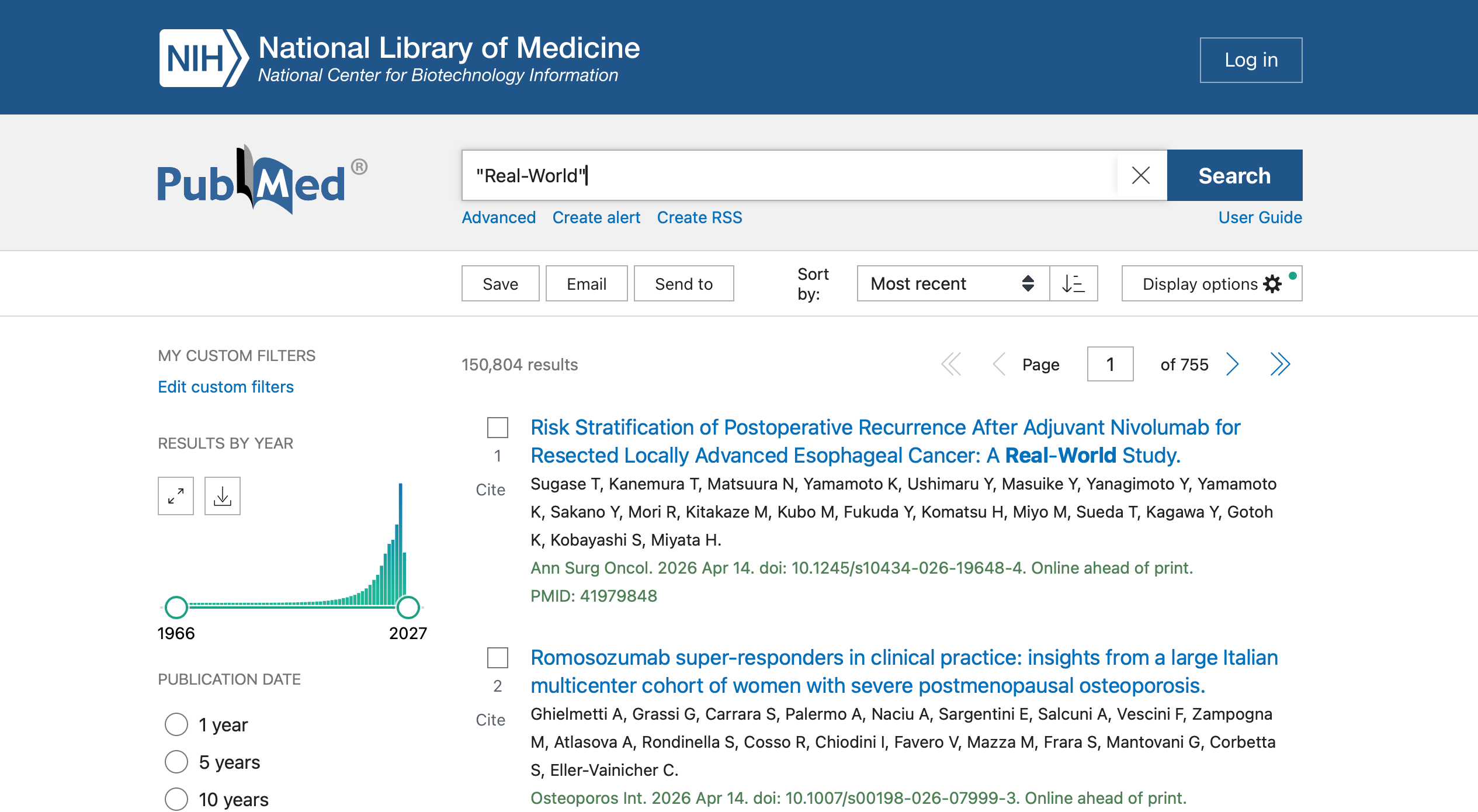Open the Sort by Most recent dropdown
The image size is (1478, 812).
952,283
